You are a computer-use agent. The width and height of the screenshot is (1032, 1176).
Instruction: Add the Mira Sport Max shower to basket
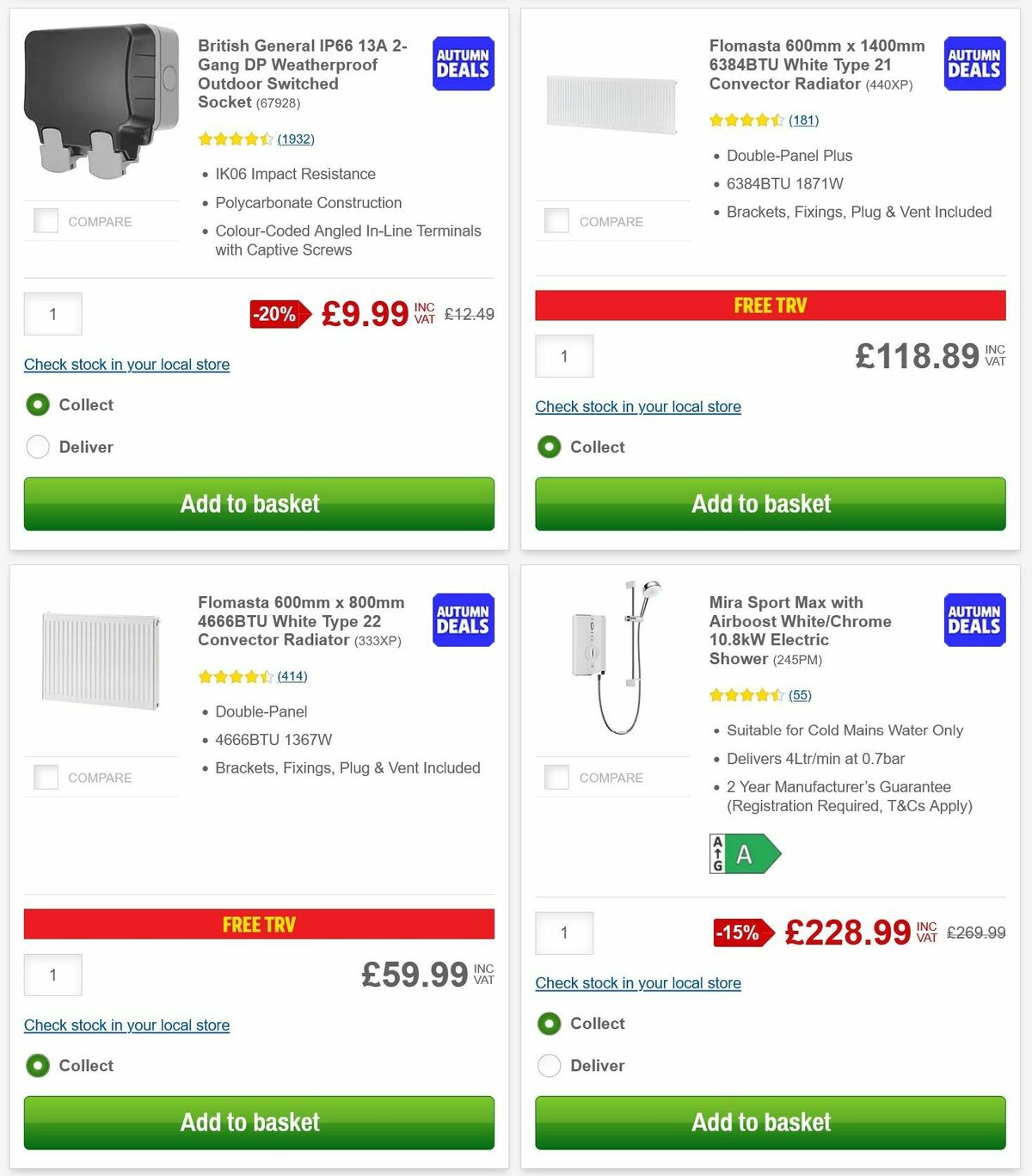tap(762, 1123)
